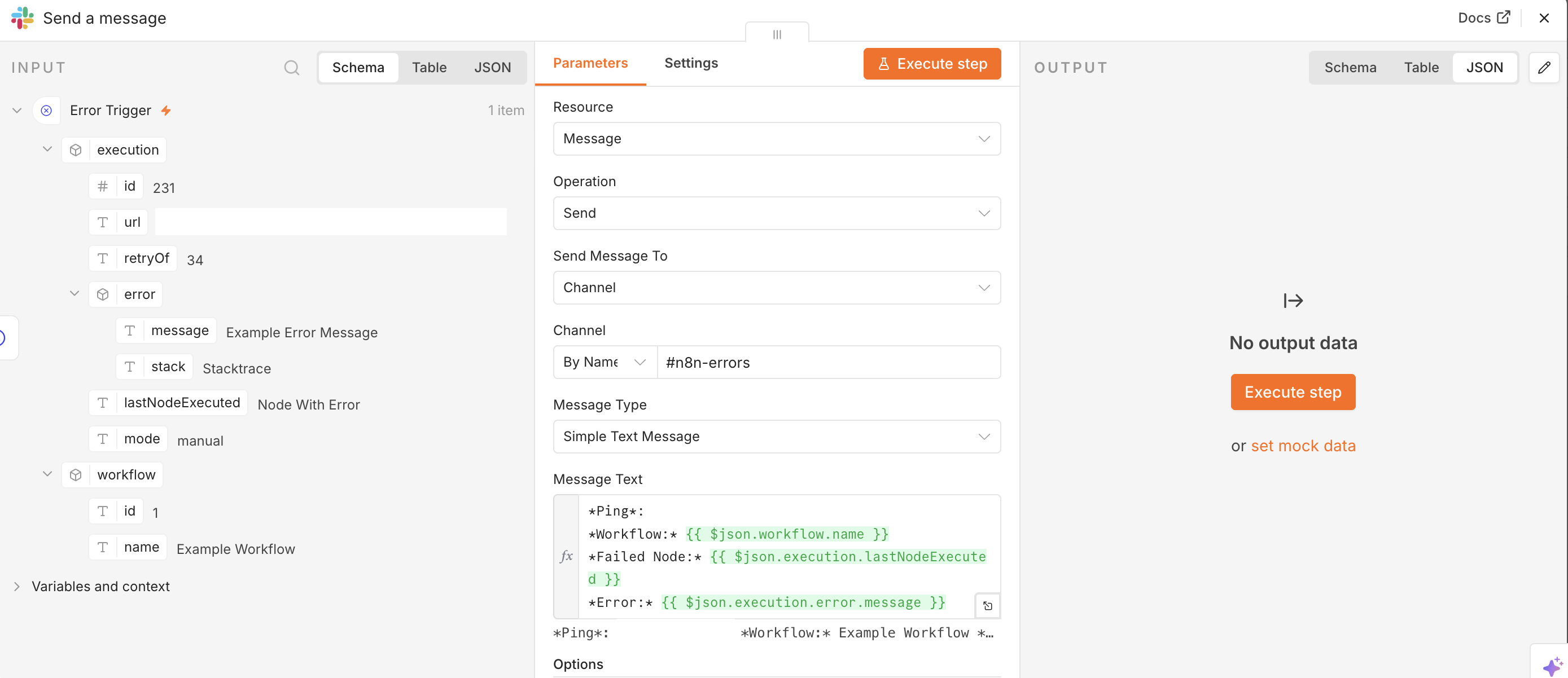Click the 'Example Error Message' value

point(302,333)
